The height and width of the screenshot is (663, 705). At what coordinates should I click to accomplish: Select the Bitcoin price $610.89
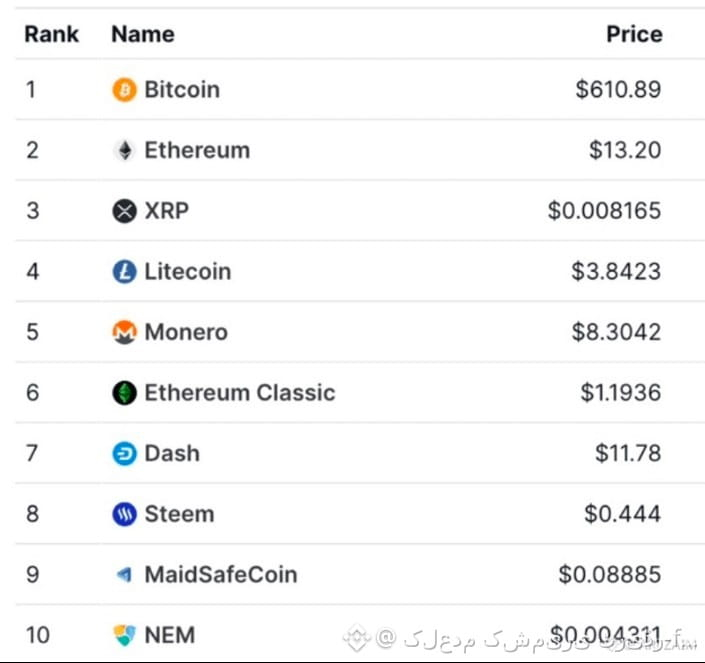point(618,89)
